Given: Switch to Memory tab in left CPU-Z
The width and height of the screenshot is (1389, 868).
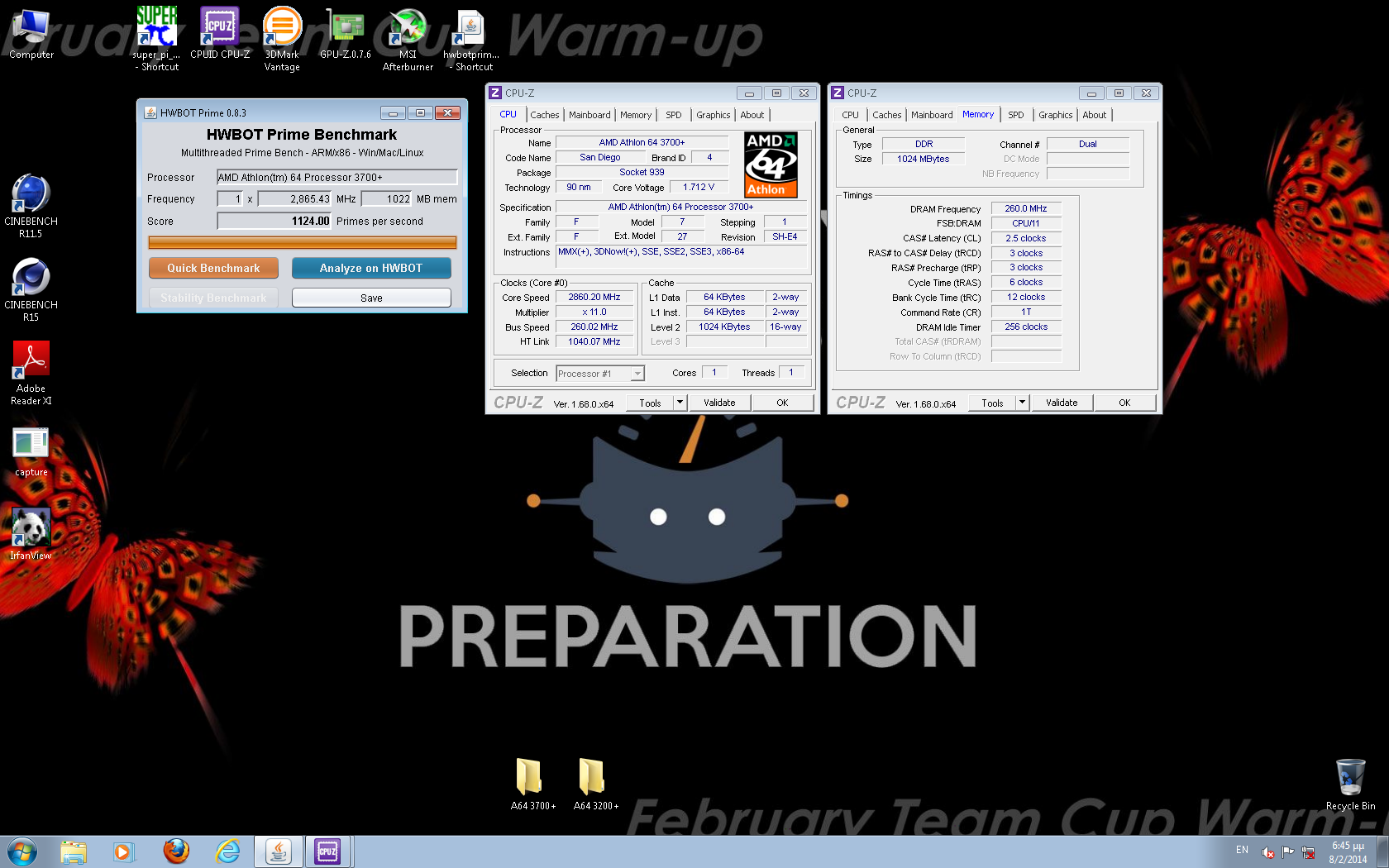Looking at the screenshot, I should (x=636, y=115).
